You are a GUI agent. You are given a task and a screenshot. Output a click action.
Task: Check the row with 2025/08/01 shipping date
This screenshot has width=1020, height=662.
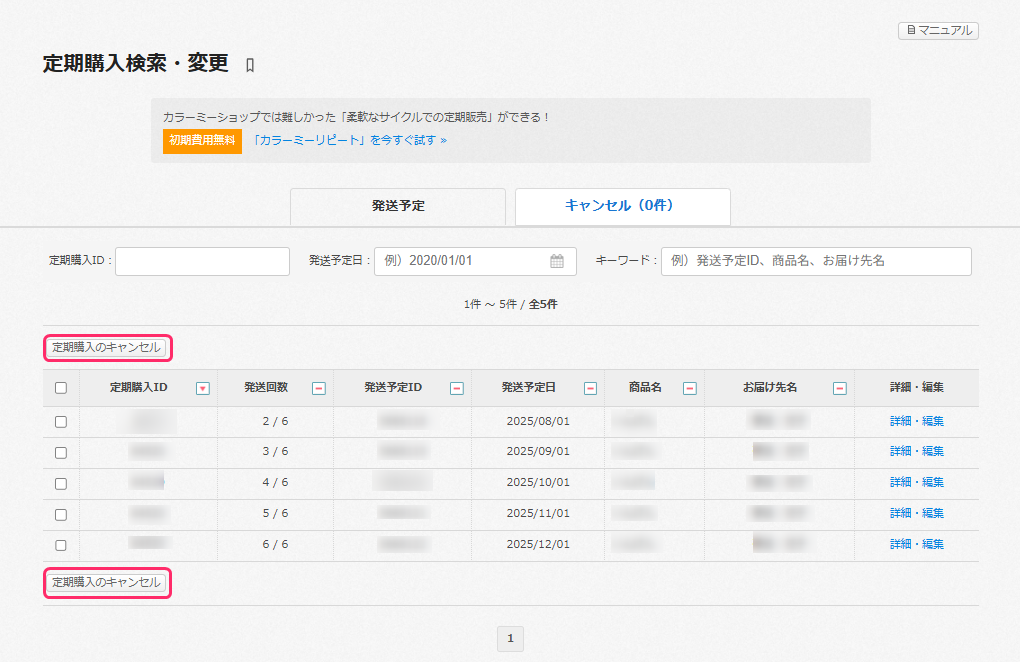click(61, 422)
